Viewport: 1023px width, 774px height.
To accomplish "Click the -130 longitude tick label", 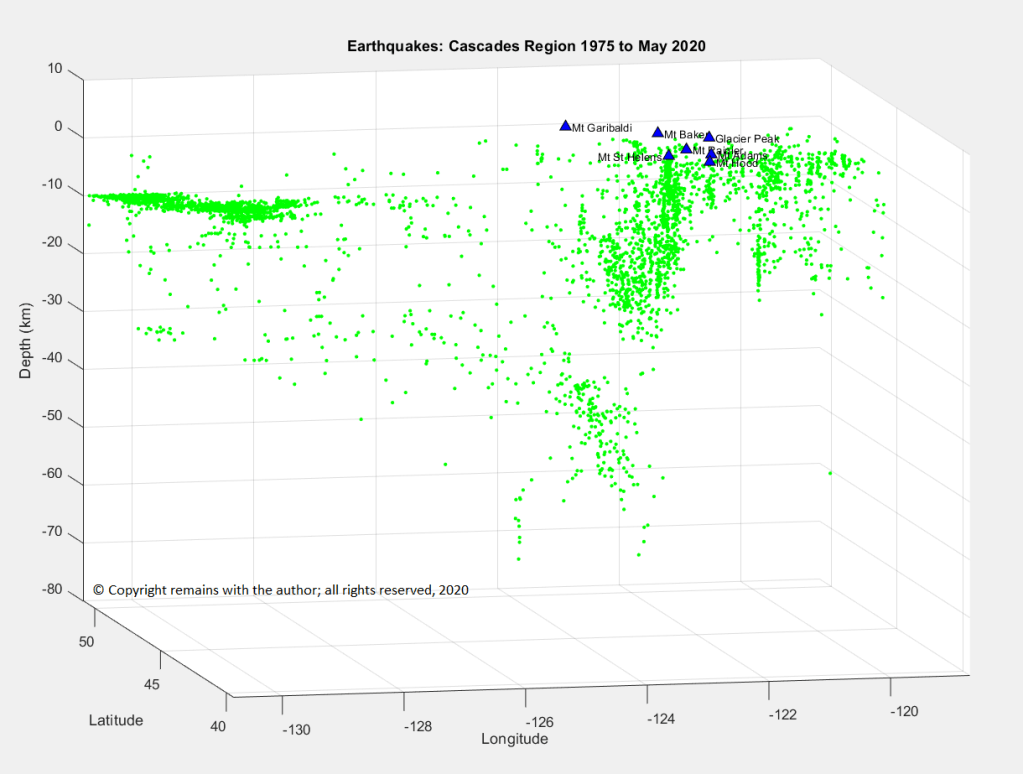I will [x=296, y=730].
